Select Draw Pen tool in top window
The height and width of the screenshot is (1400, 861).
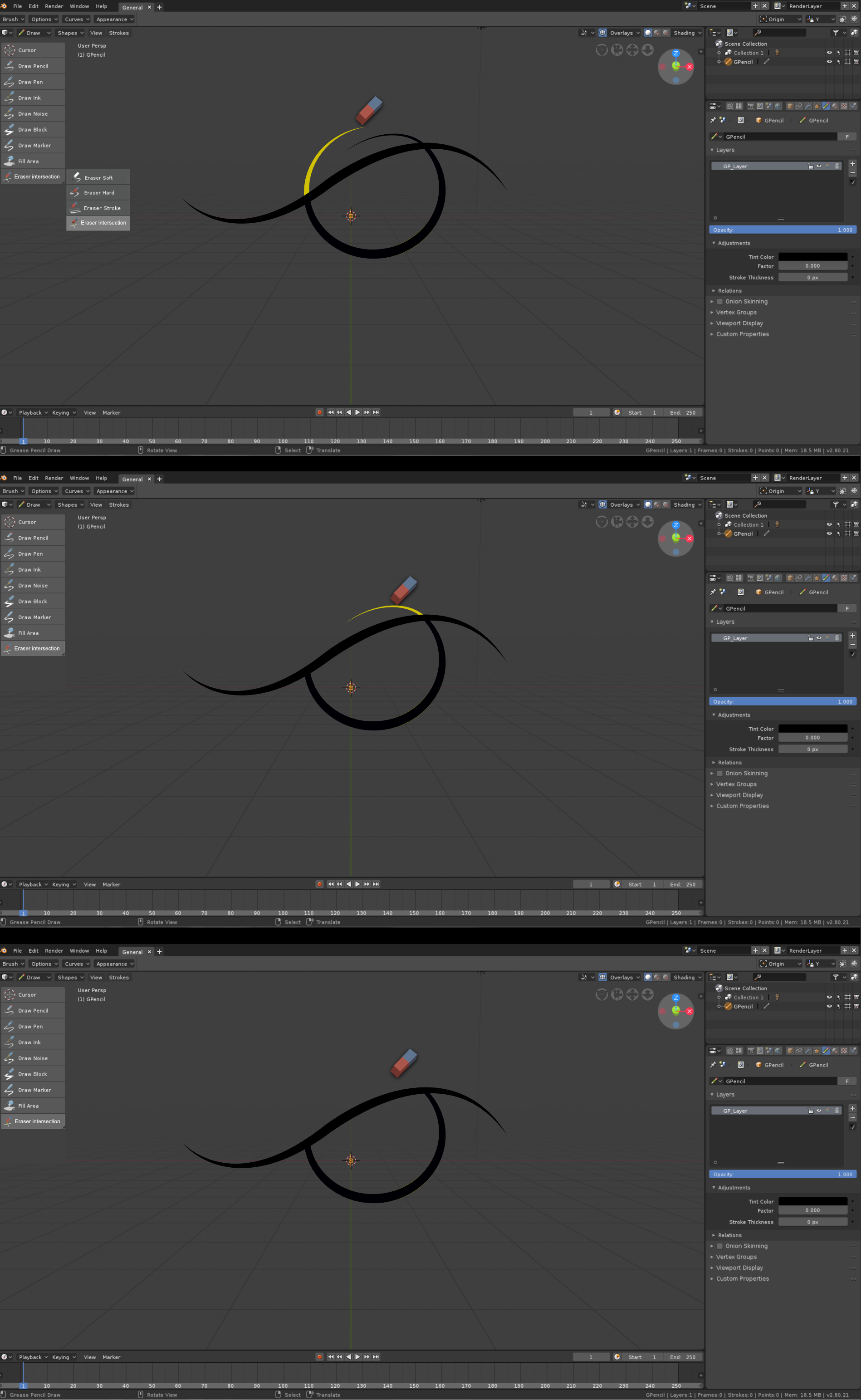point(33,82)
